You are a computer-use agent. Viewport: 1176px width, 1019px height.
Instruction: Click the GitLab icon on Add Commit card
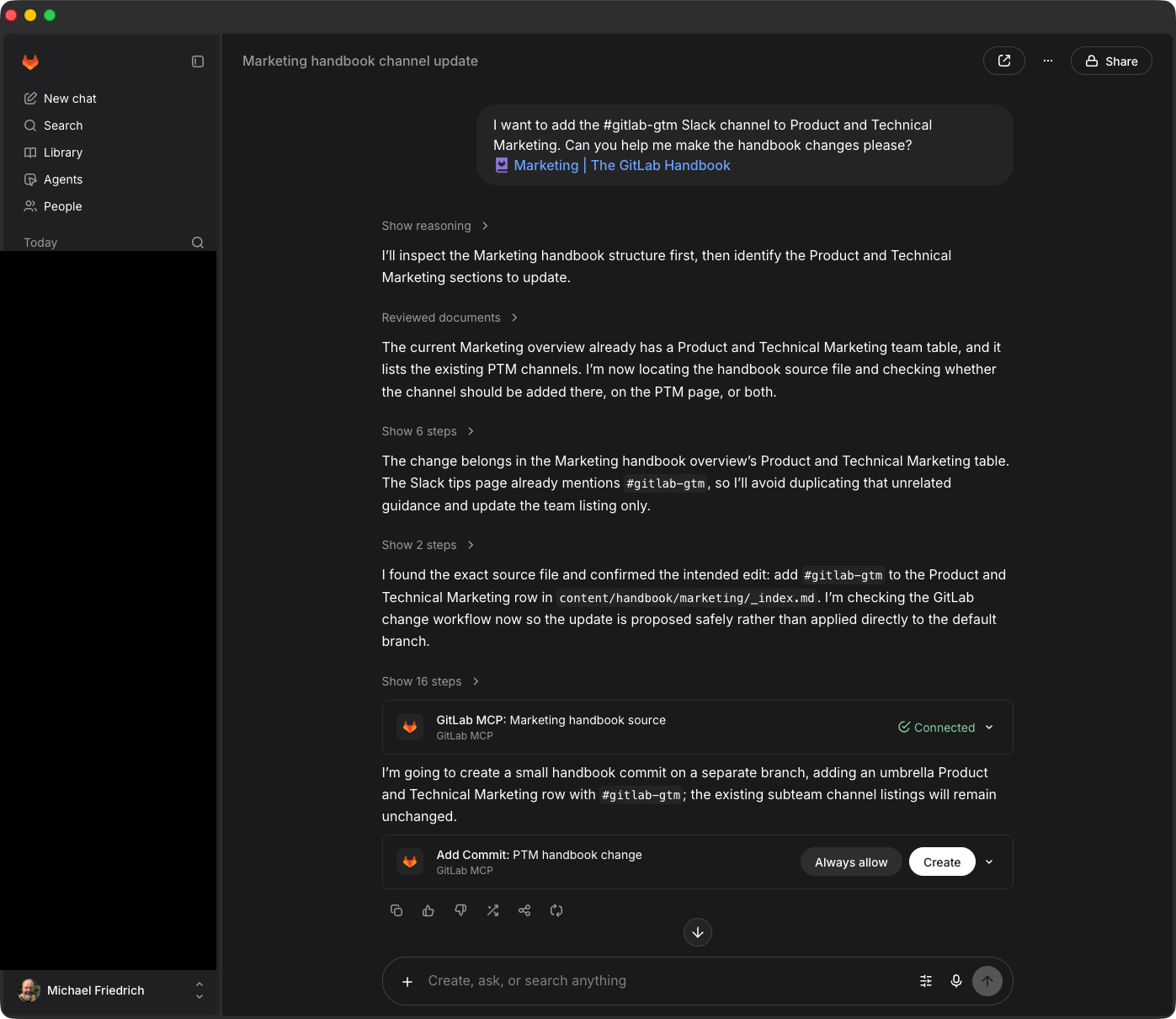pyautogui.click(x=410, y=862)
